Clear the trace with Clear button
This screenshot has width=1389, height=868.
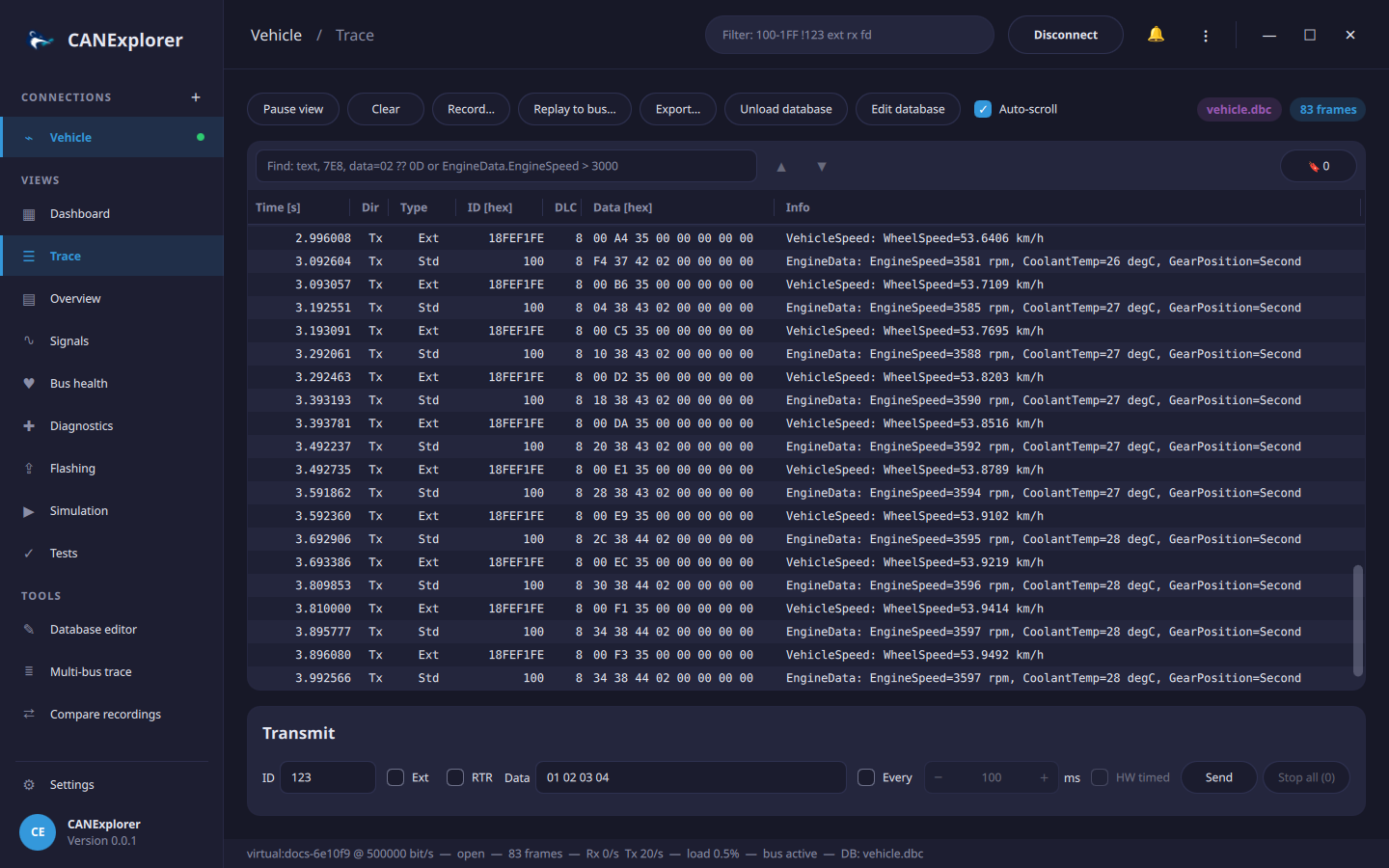[x=386, y=109]
